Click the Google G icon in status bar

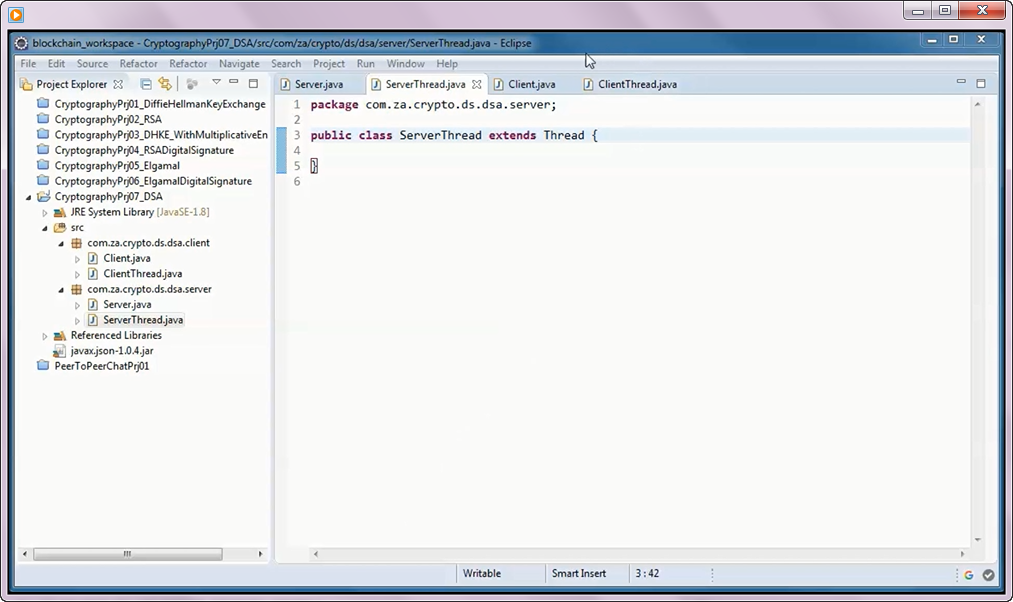pyautogui.click(x=968, y=575)
